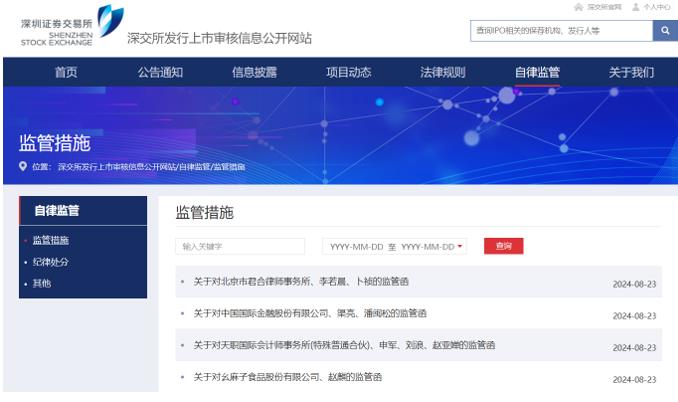Click the site title 深交所发行上市审核信息公开网站
Screen dimensions: 678x402
(219, 38)
